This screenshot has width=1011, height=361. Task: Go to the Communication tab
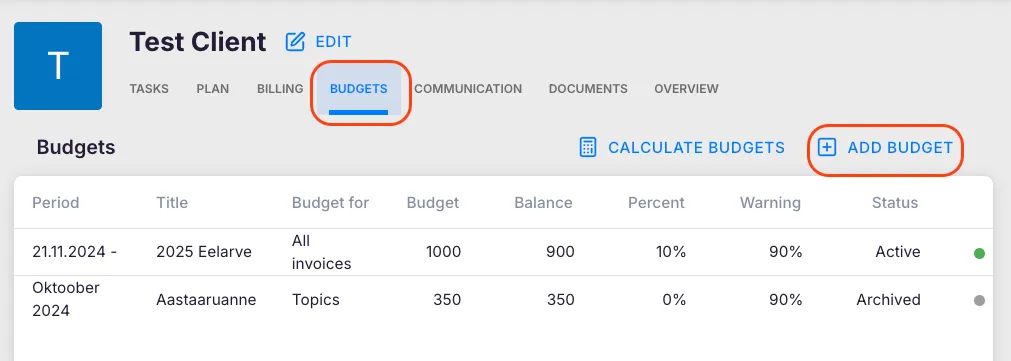[x=468, y=89]
